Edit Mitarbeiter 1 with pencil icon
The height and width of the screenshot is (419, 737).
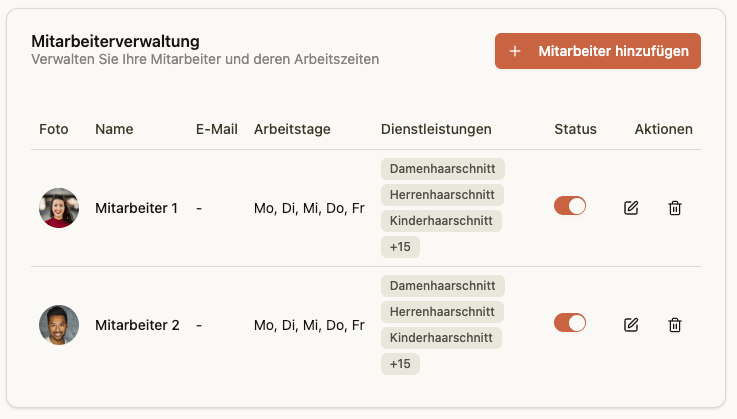(x=631, y=208)
